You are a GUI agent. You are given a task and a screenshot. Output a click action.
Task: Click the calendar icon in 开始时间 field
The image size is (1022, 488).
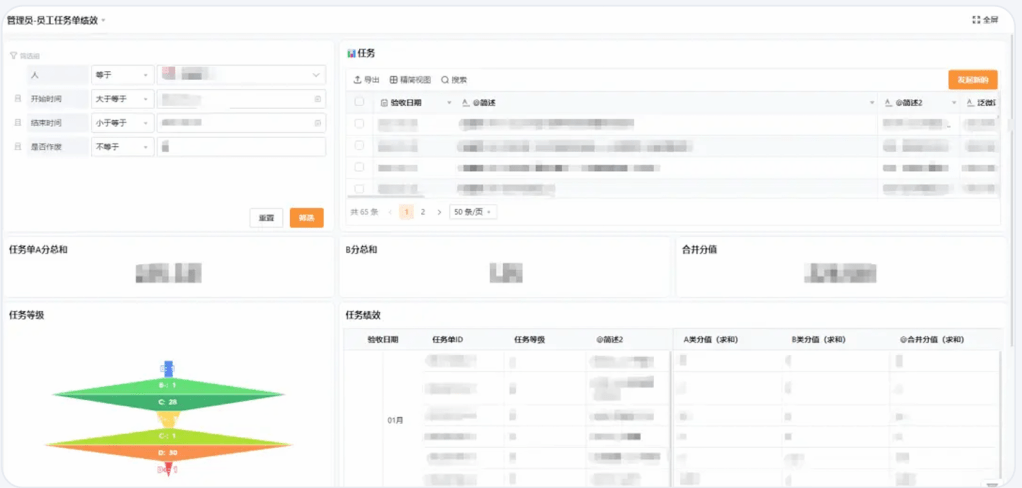pos(318,99)
